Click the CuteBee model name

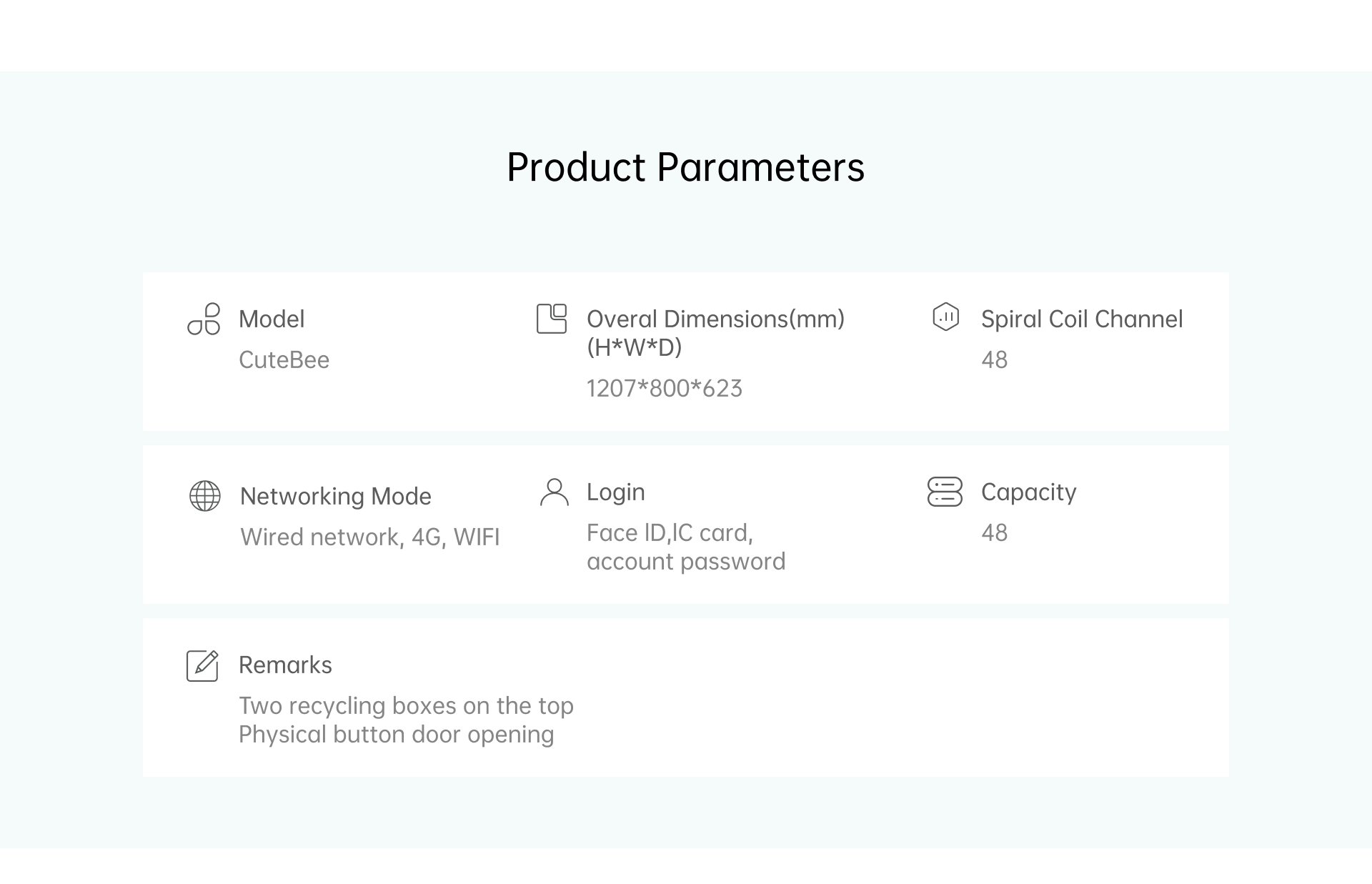pyautogui.click(x=284, y=359)
